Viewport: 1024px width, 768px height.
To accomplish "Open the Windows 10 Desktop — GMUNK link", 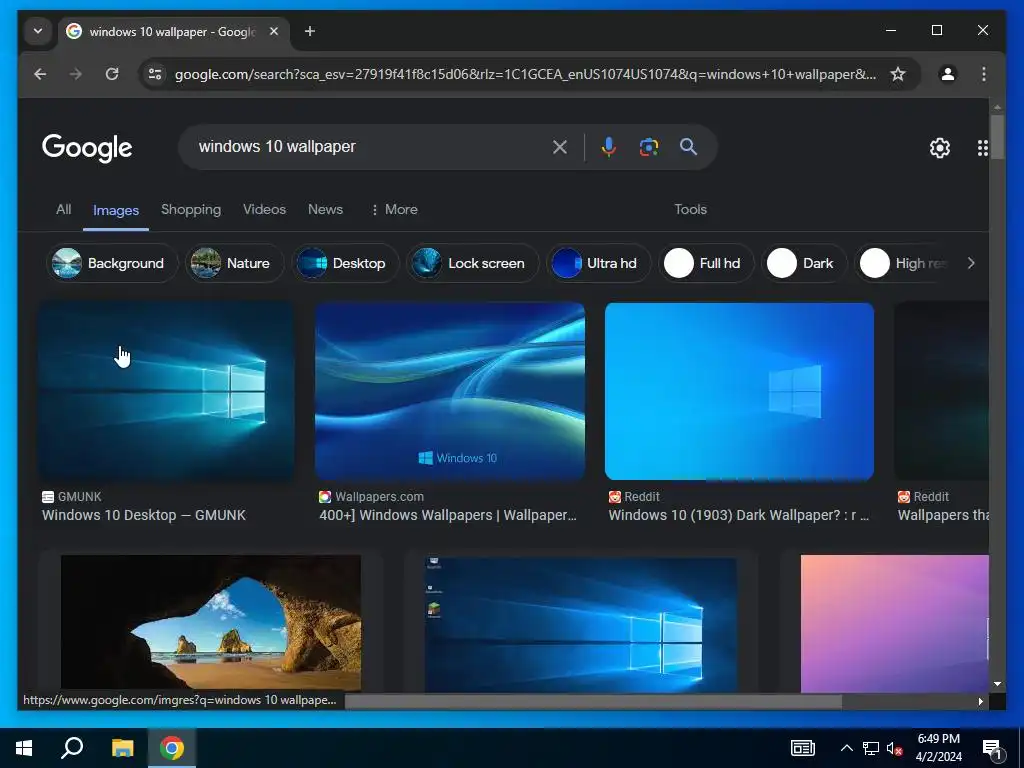I will (x=144, y=515).
